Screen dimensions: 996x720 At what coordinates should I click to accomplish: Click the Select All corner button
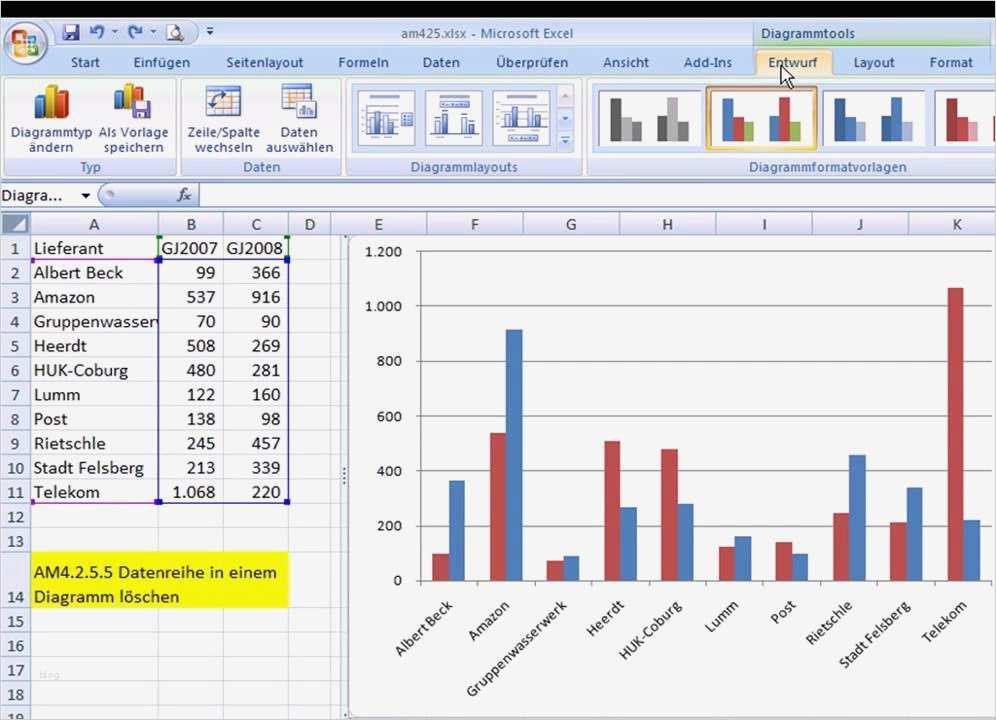[15, 224]
